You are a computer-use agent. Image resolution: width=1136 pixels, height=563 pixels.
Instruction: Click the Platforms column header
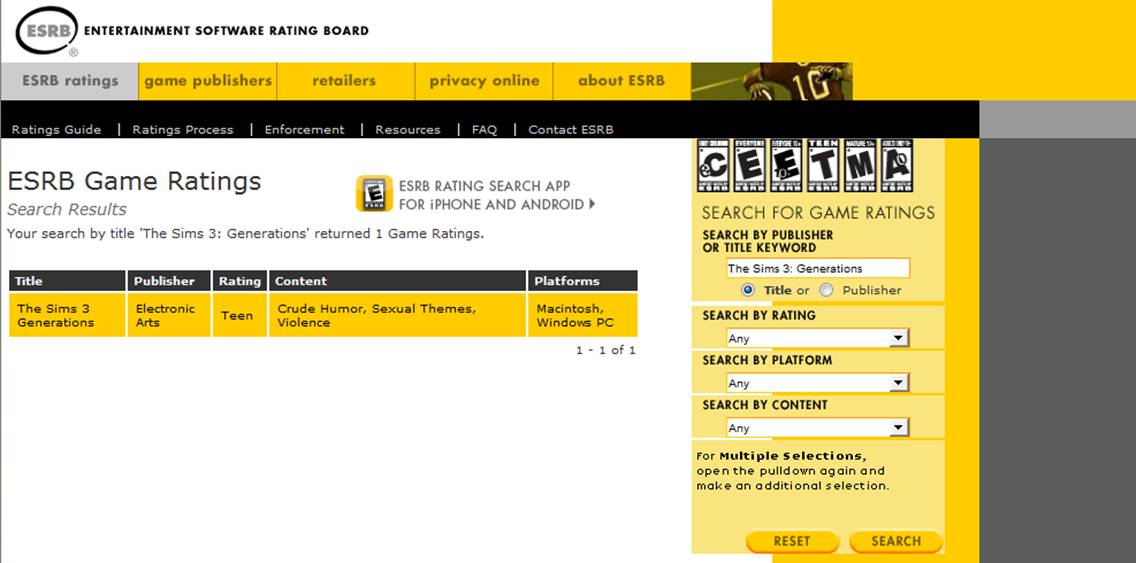click(582, 281)
